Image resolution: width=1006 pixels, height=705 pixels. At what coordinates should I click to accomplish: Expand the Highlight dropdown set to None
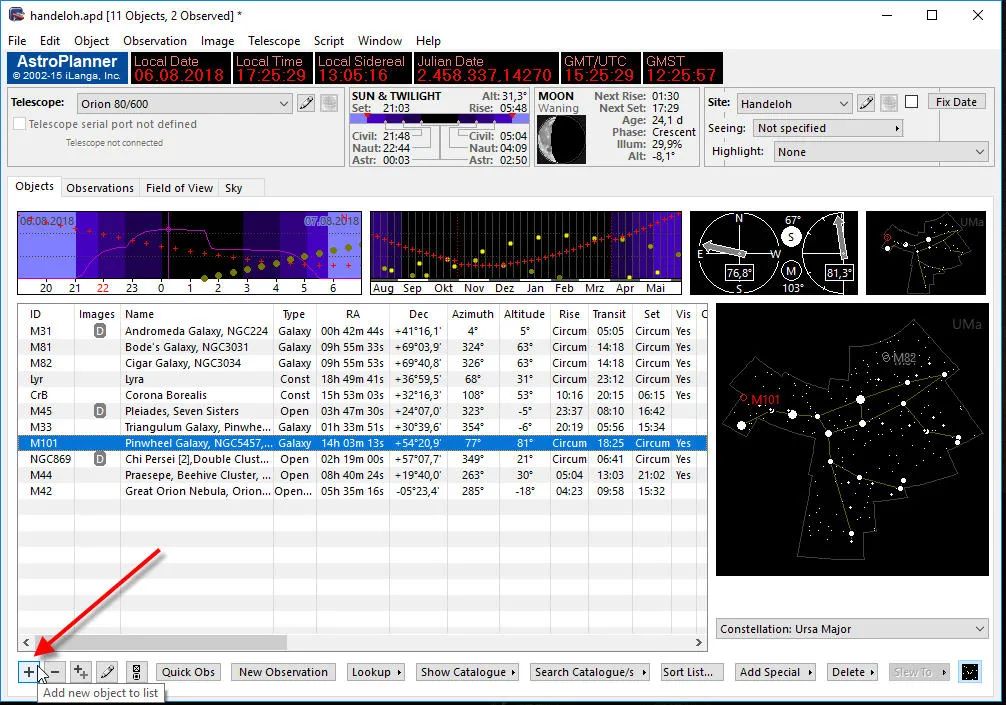pyautogui.click(x=880, y=152)
